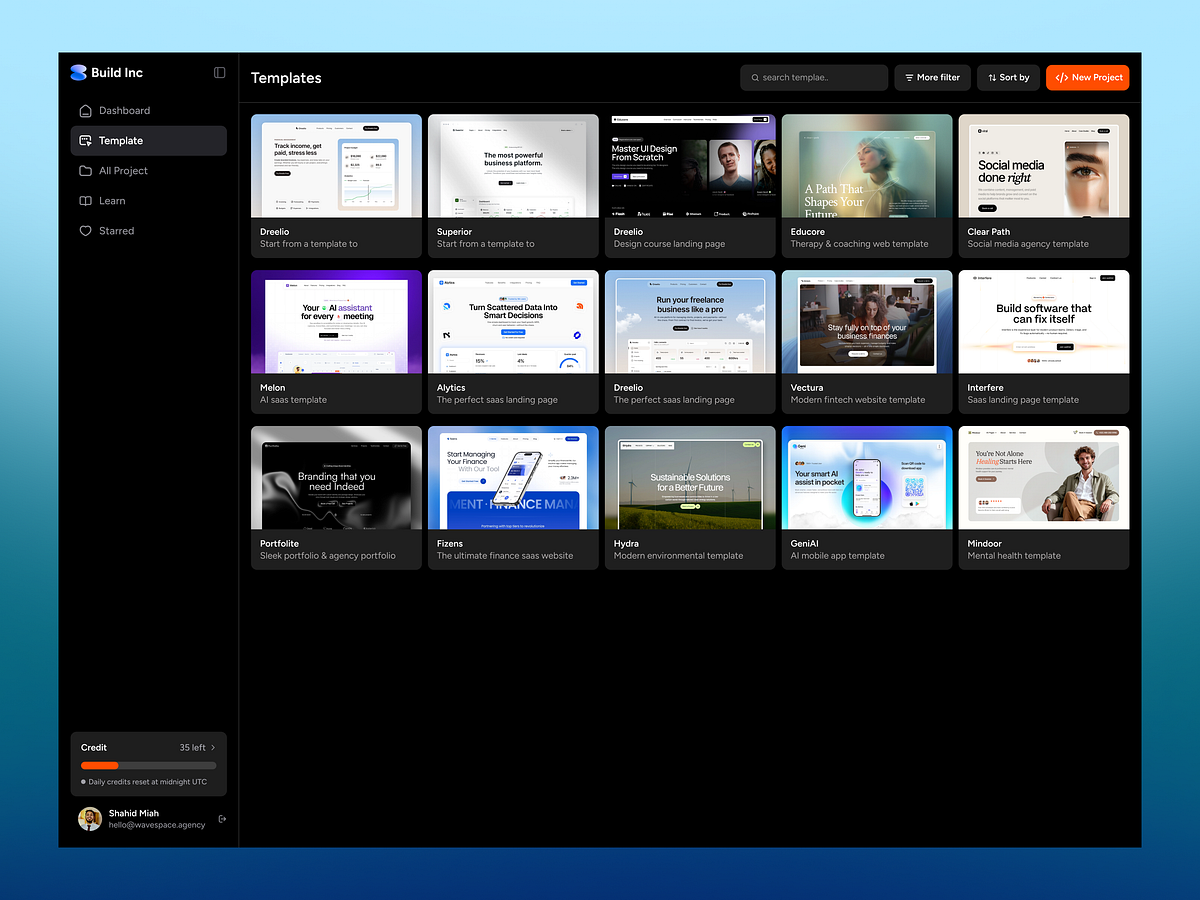Viewport: 1200px width, 900px height.
Task: Click the Starred heart icon
Action: [86, 231]
